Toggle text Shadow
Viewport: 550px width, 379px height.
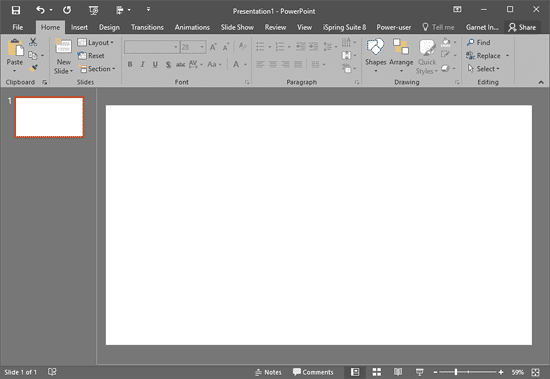click(x=168, y=65)
